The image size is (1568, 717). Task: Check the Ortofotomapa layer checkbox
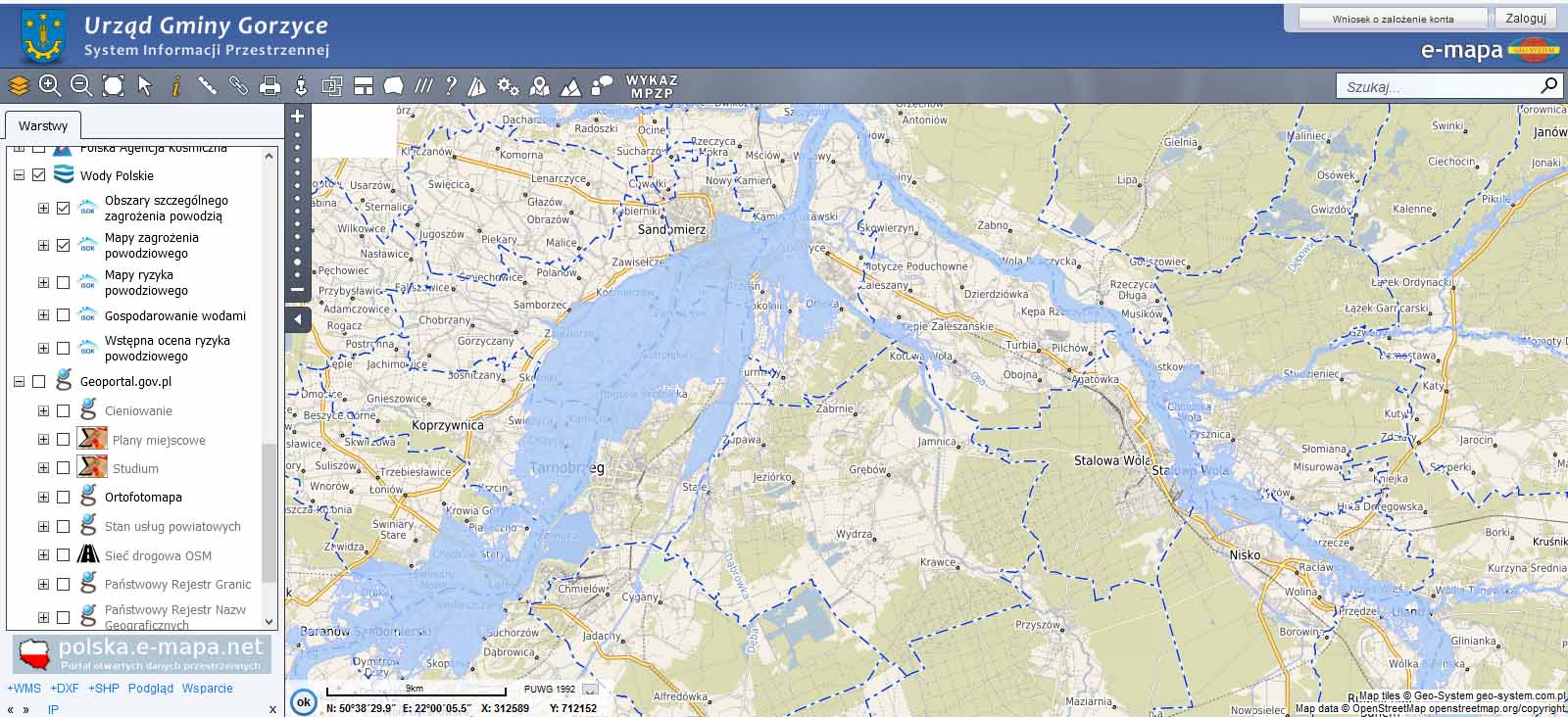tap(64, 498)
